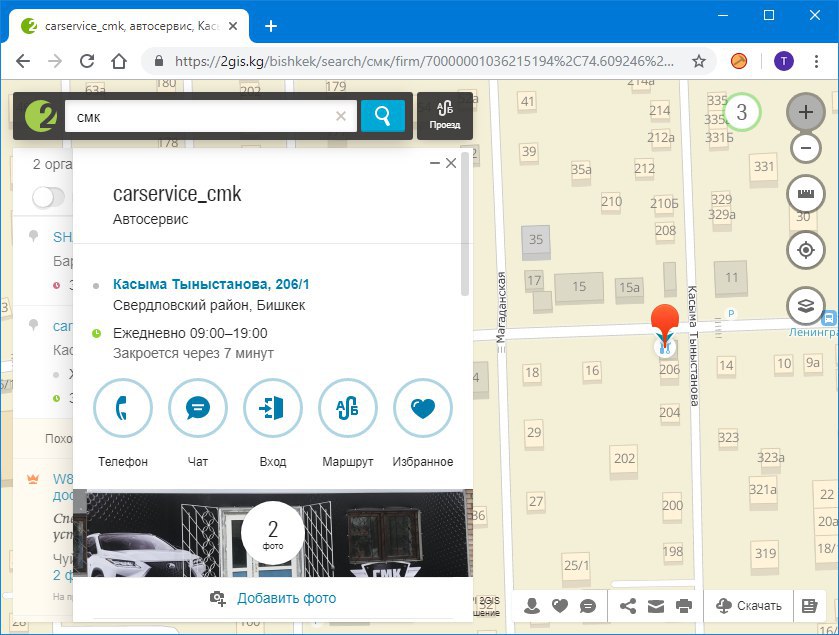The image size is (839, 635).
Task: Open favorites heart in bottom toolbar
Action: coord(560,606)
